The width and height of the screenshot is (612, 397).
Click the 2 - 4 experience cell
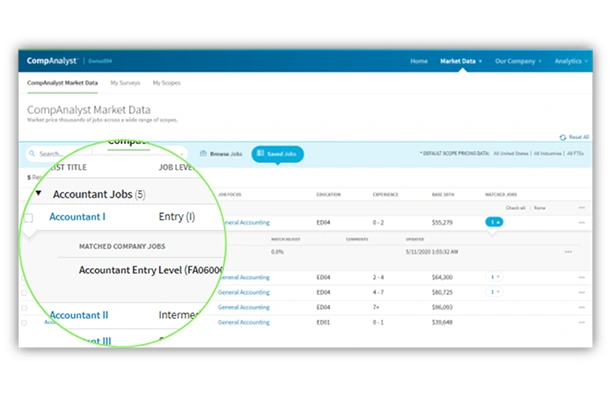[x=378, y=277]
